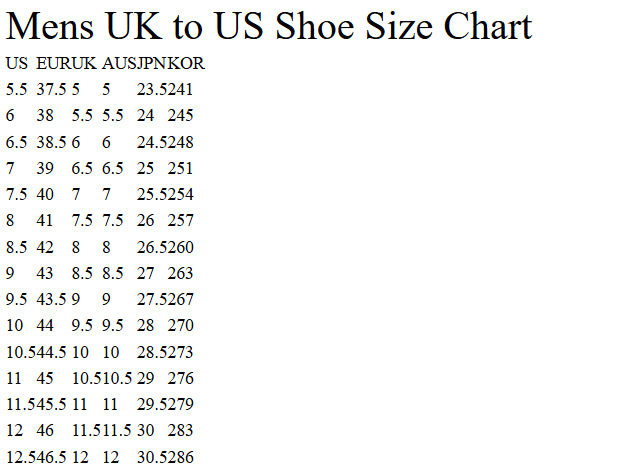Click the KOR size 283 cell
This screenshot has height=473, width=642.
tap(181, 430)
